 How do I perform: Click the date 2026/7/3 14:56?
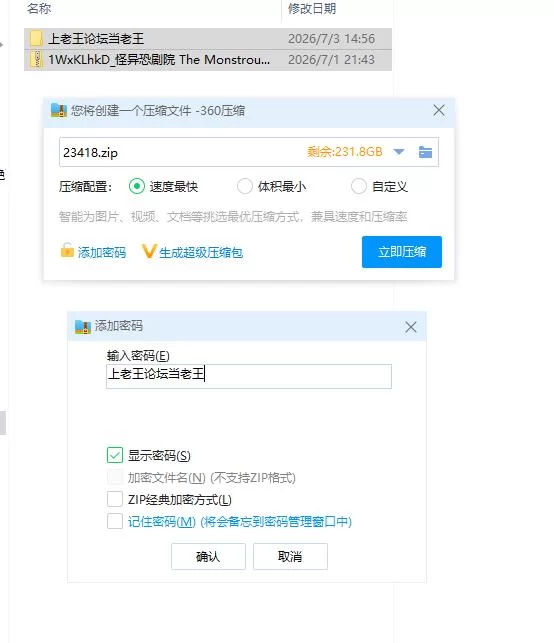(331, 39)
